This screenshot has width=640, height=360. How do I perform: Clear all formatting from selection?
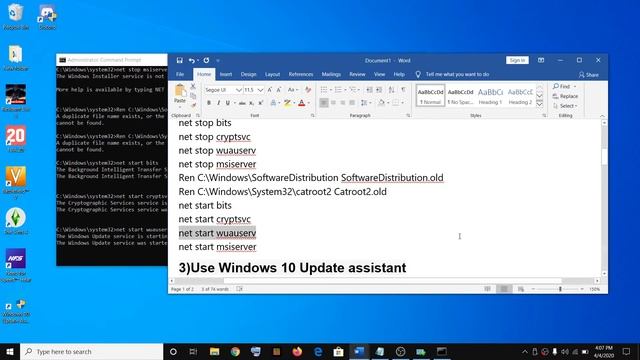[308, 90]
